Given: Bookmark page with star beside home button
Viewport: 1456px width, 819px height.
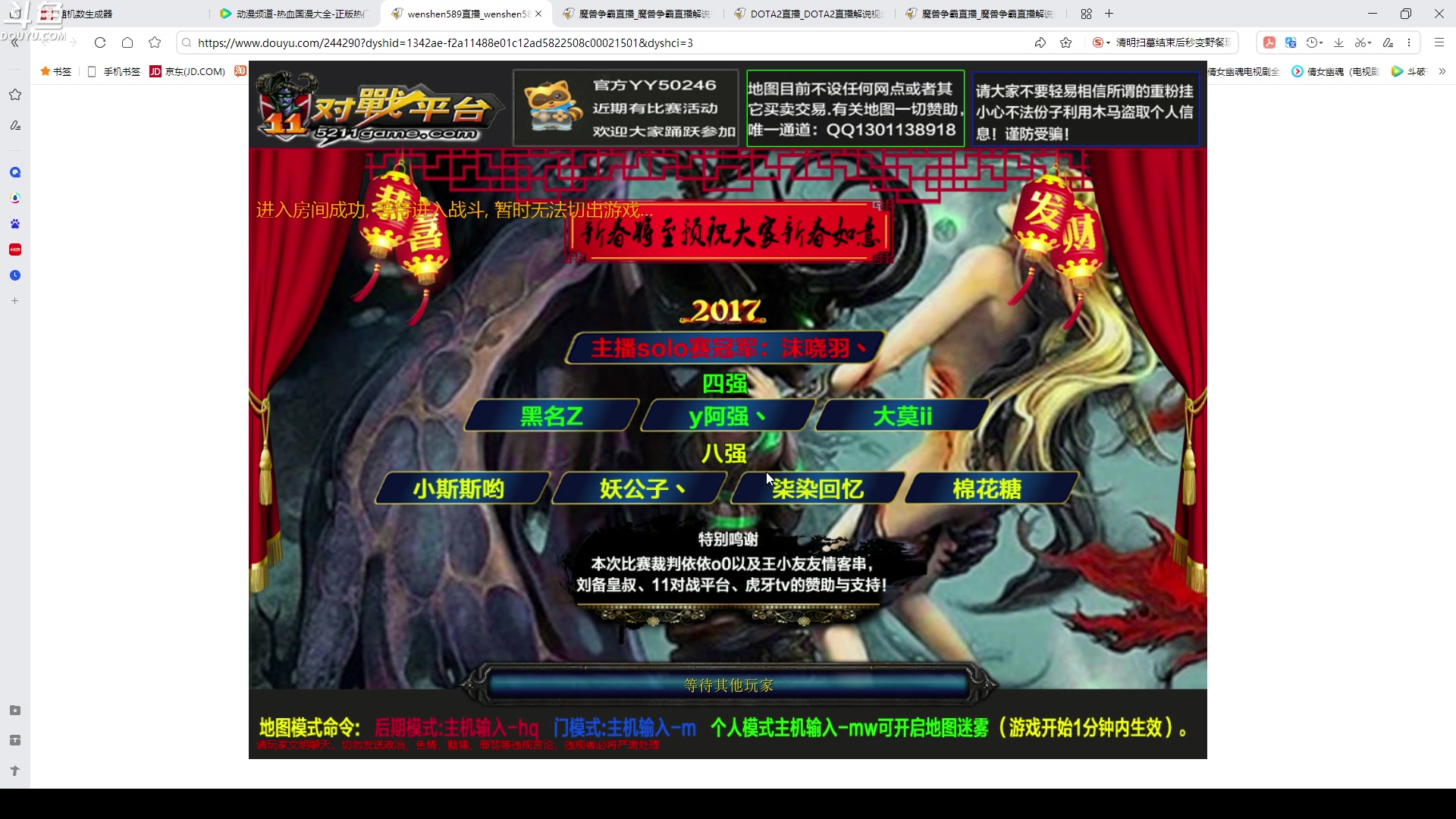Looking at the screenshot, I should (x=155, y=42).
